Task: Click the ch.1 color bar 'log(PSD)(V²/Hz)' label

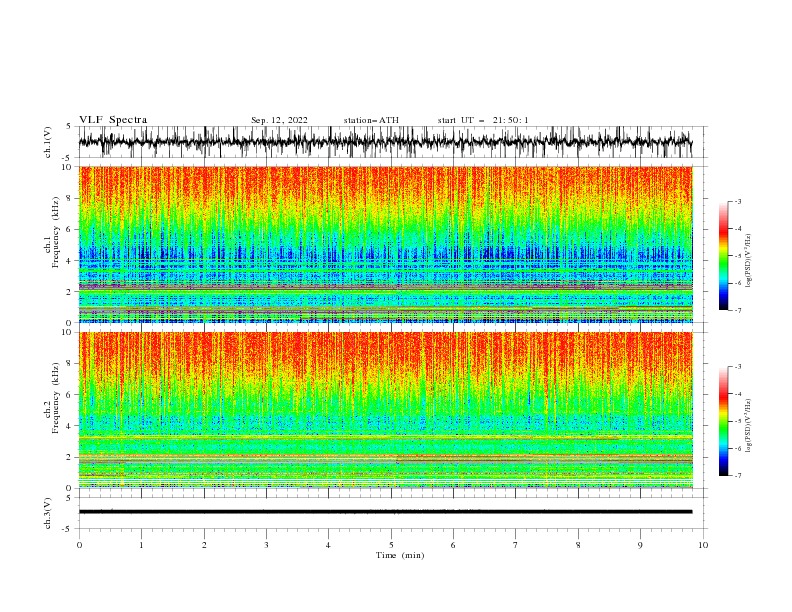Action: pyautogui.click(x=749, y=260)
